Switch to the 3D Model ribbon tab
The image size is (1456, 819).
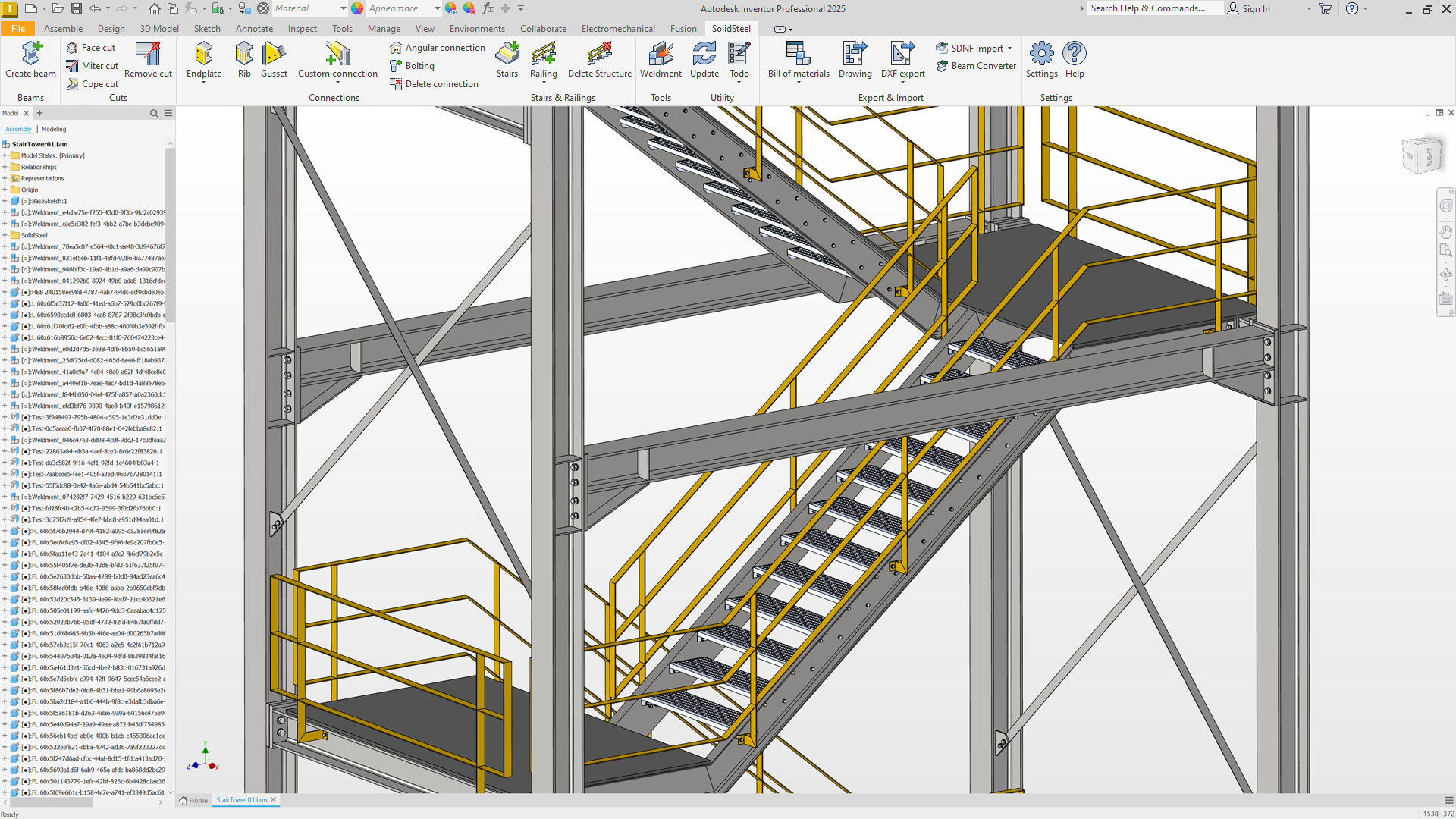pos(159,29)
